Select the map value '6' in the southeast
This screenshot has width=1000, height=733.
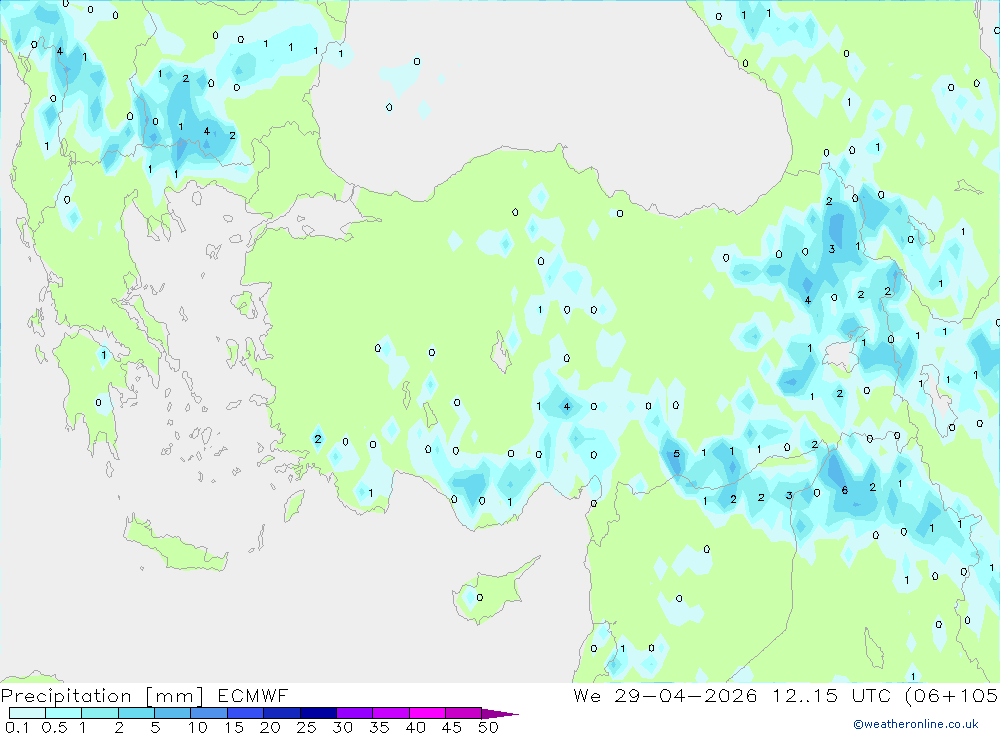pos(845,490)
